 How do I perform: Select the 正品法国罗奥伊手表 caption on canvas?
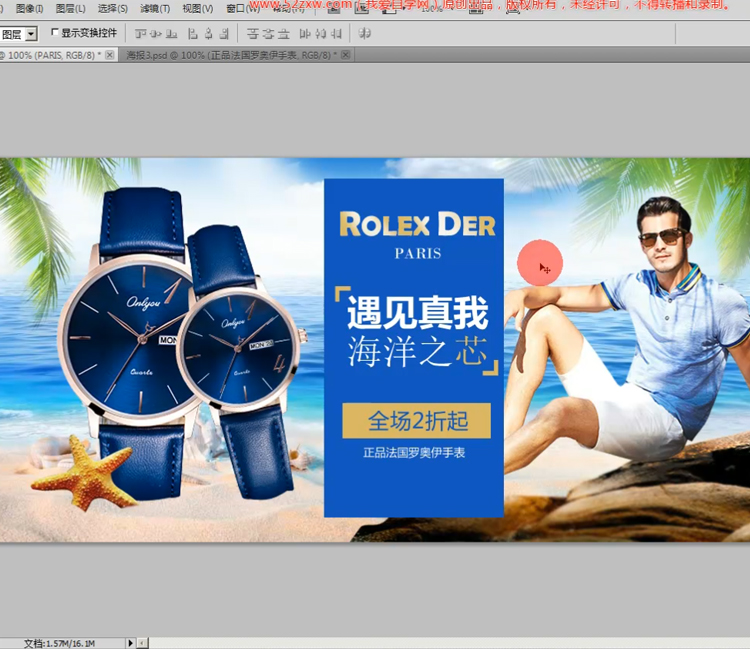(414, 452)
